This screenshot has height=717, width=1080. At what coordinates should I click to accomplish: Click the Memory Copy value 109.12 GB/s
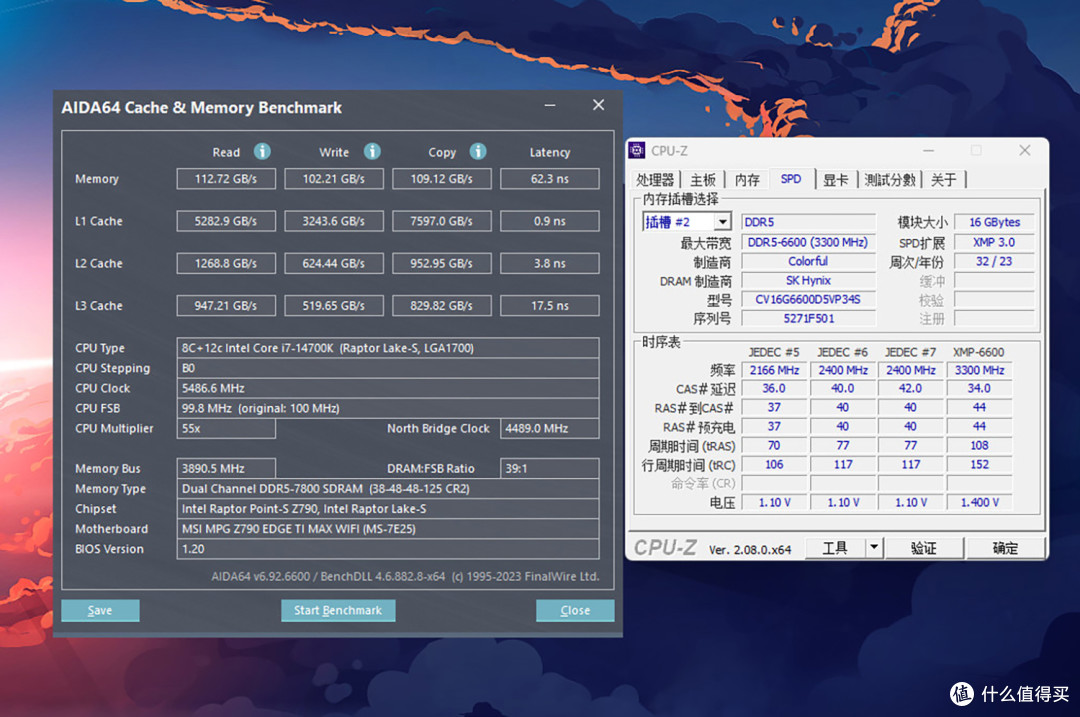[x=442, y=179]
